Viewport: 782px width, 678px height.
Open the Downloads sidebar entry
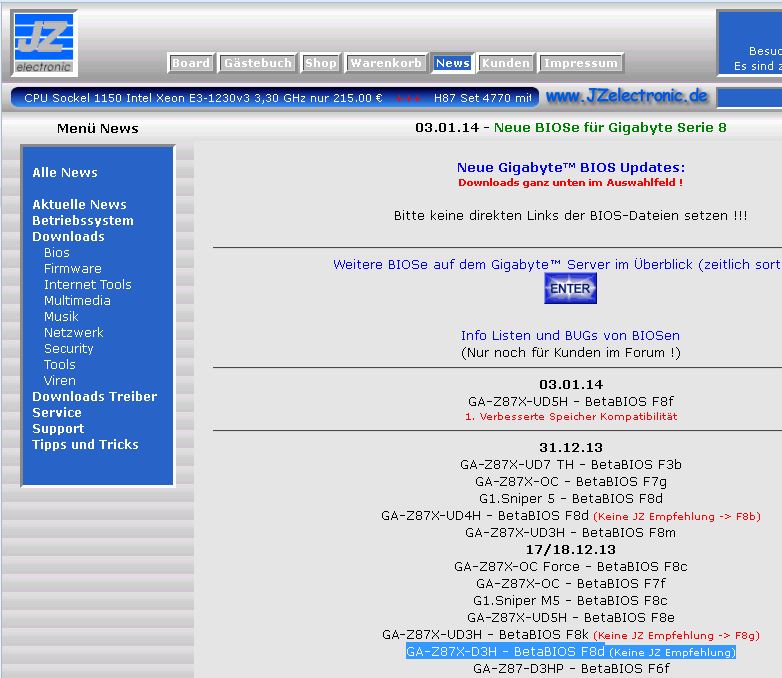tap(68, 236)
